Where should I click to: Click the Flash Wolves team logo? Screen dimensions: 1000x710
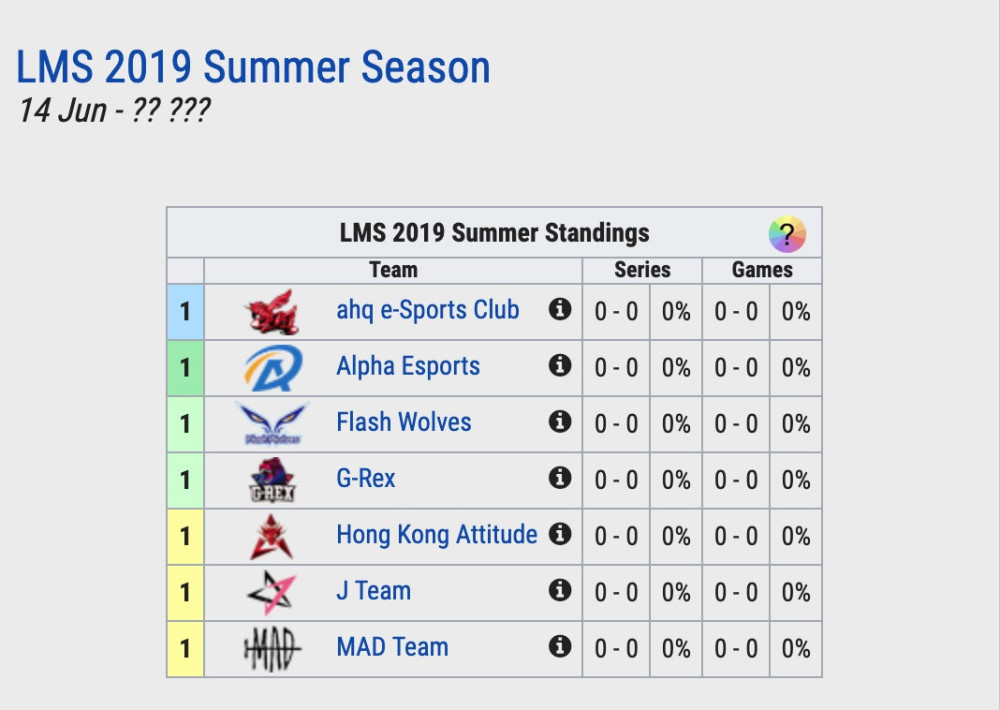pos(272,424)
